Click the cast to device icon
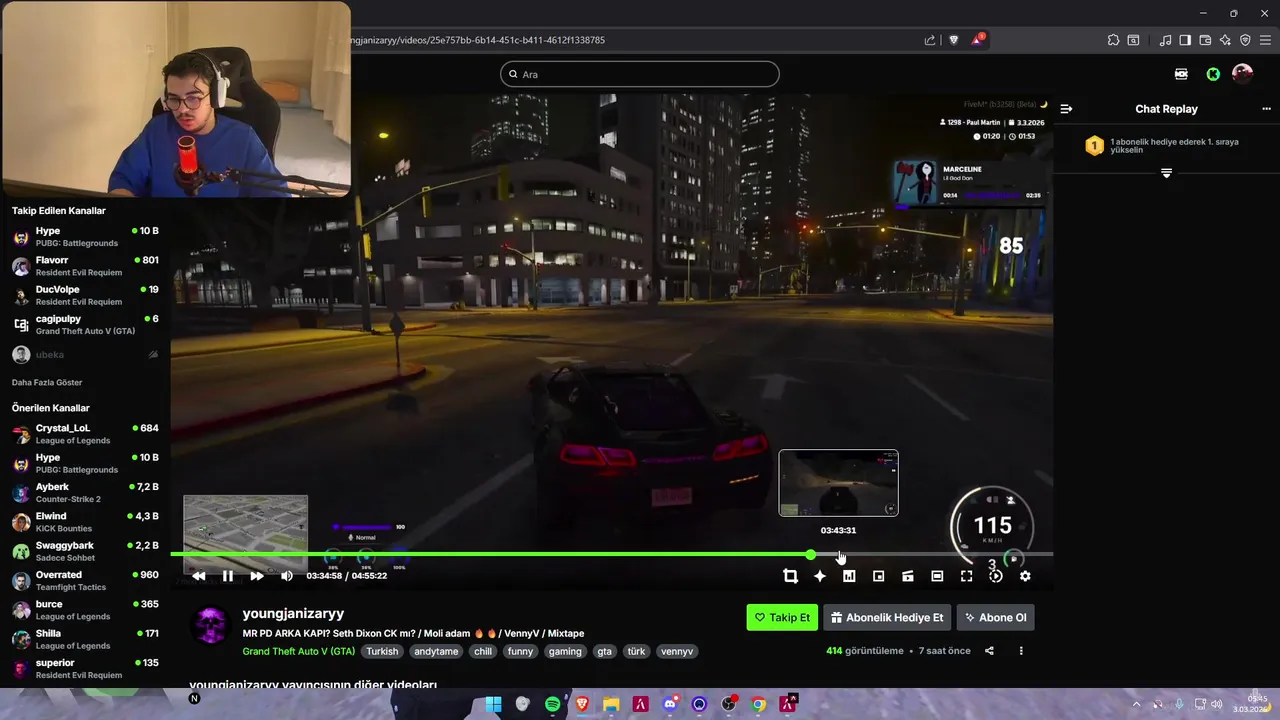Viewport: 1280px width, 720px height. point(908,576)
